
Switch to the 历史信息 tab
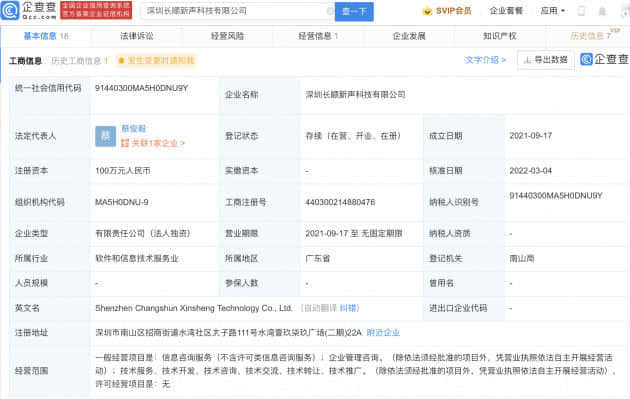(591, 36)
